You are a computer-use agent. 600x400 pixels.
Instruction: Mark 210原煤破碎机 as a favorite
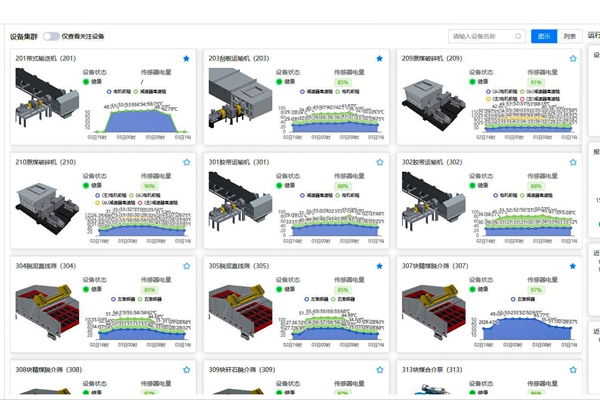coord(186,162)
